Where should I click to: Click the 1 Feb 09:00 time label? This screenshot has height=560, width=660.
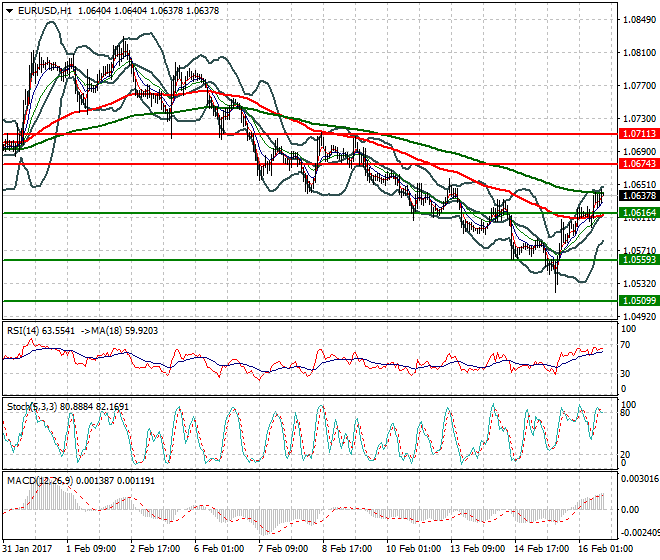[91, 549]
